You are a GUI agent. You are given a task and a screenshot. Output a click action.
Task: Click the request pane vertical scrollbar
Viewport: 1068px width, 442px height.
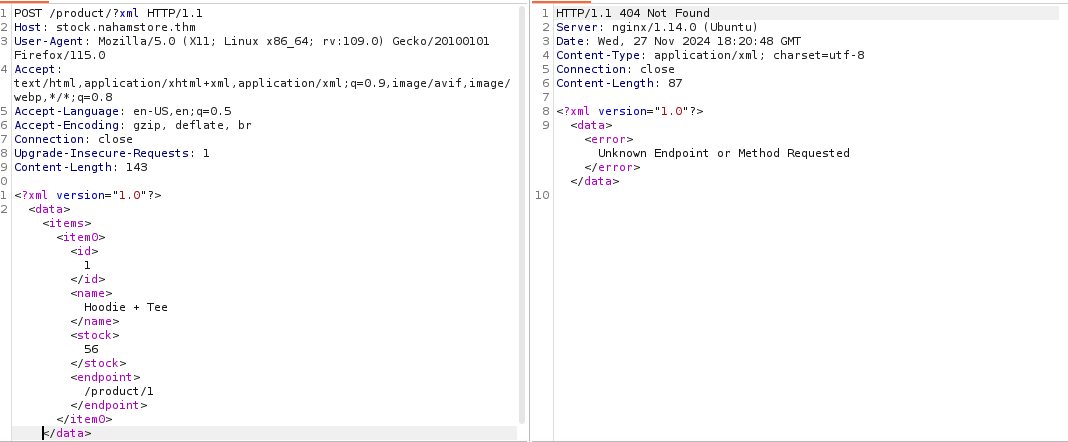click(x=522, y=215)
